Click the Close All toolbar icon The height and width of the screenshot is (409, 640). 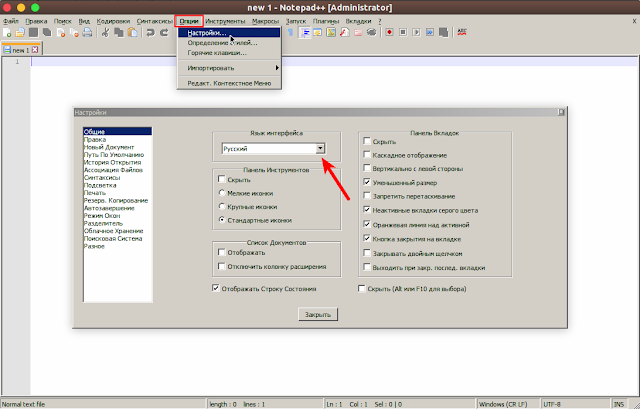pos(74,33)
